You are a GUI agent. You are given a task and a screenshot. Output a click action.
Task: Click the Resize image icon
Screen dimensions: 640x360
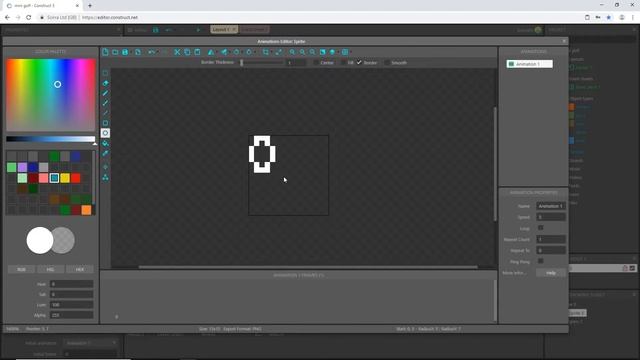pos(278,52)
